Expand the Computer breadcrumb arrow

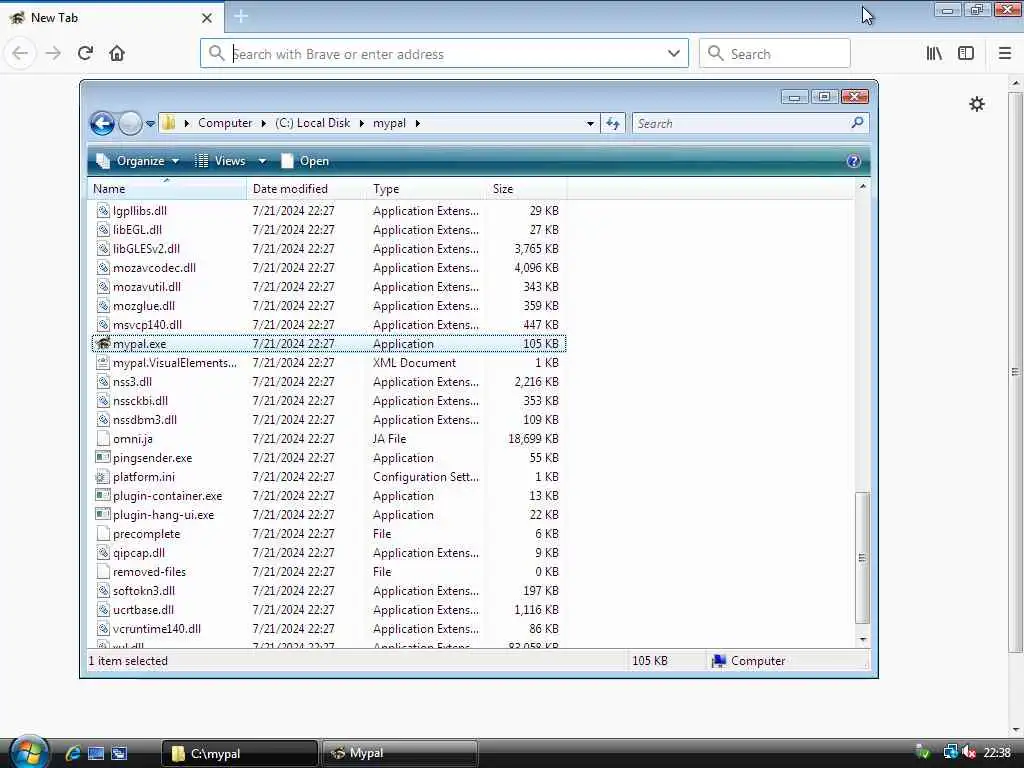264,123
